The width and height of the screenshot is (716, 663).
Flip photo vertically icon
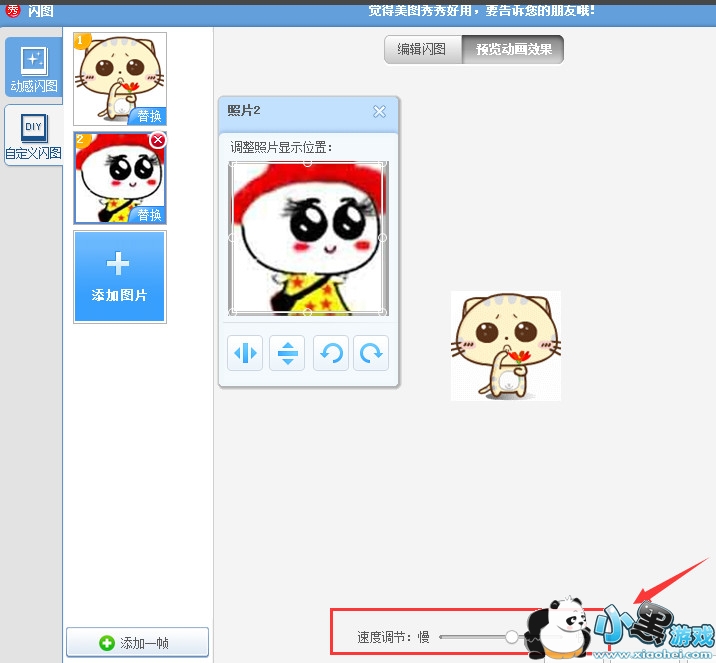coord(287,353)
